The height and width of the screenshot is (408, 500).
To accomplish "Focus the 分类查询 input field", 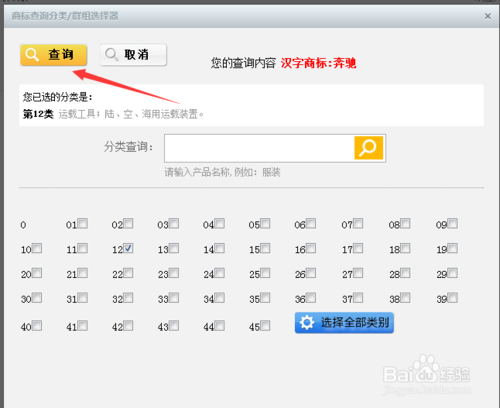I will point(259,148).
